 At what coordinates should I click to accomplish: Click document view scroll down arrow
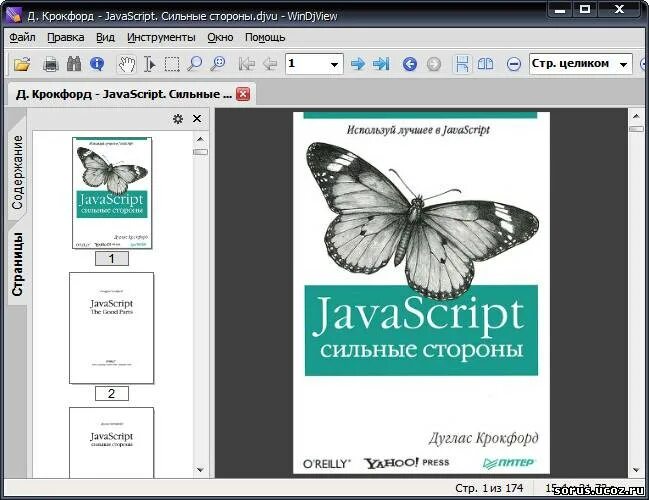tap(636, 470)
